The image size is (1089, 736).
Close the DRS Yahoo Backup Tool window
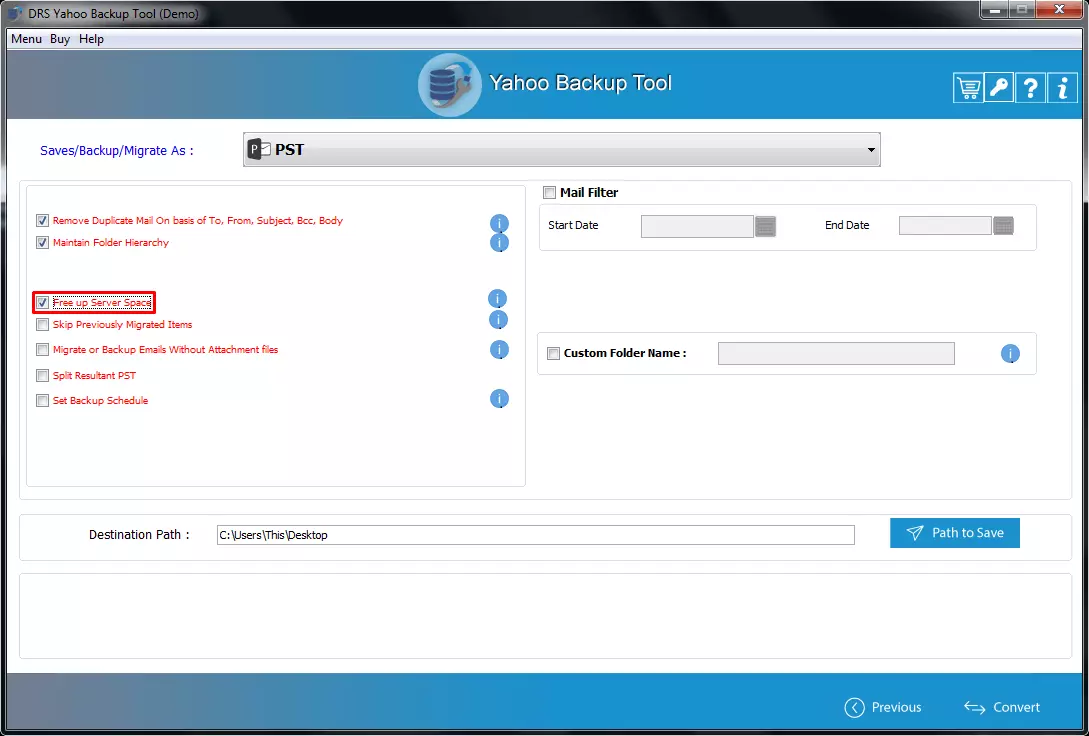pyautogui.click(x=1059, y=10)
